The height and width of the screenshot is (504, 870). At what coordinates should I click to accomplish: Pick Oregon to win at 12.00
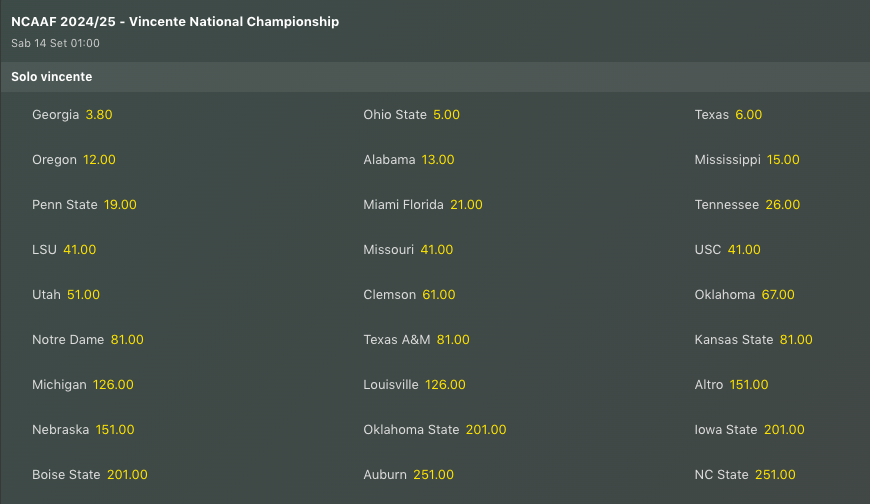pyautogui.click(x=99, y=160)
